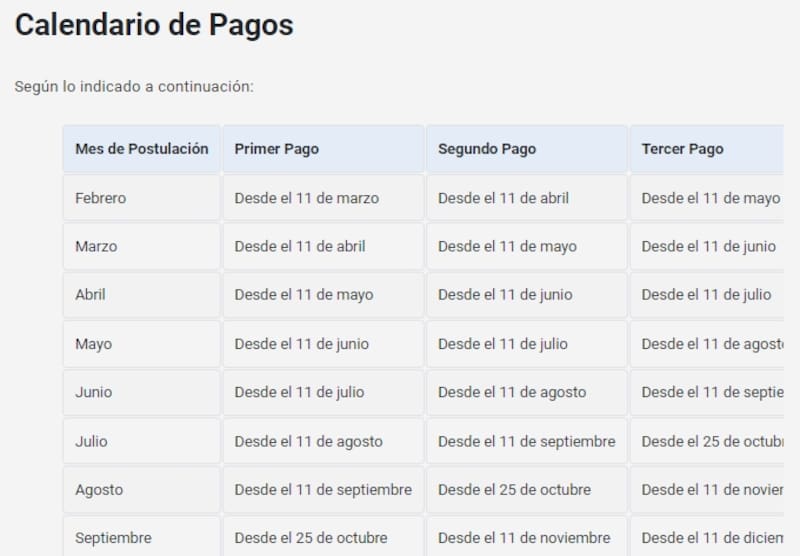
Task: Select Segundo Pago cell in the Septiembre row
Action: tap(524, 538)
